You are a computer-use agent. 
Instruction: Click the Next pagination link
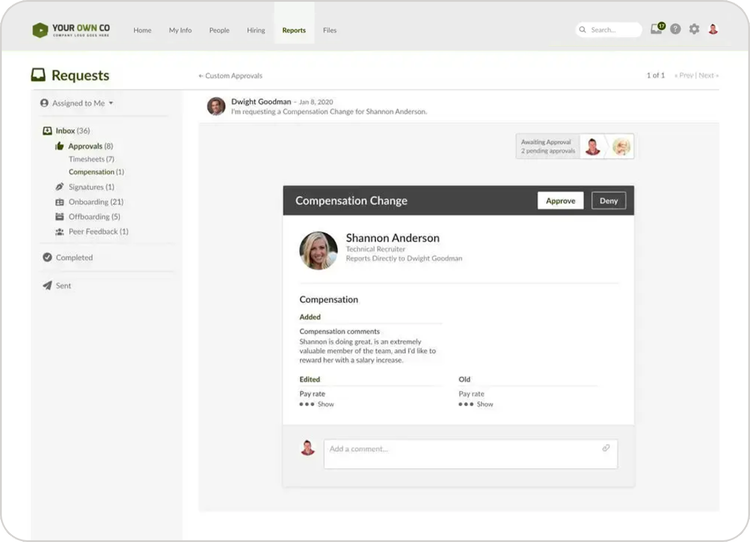pos(708,75)
